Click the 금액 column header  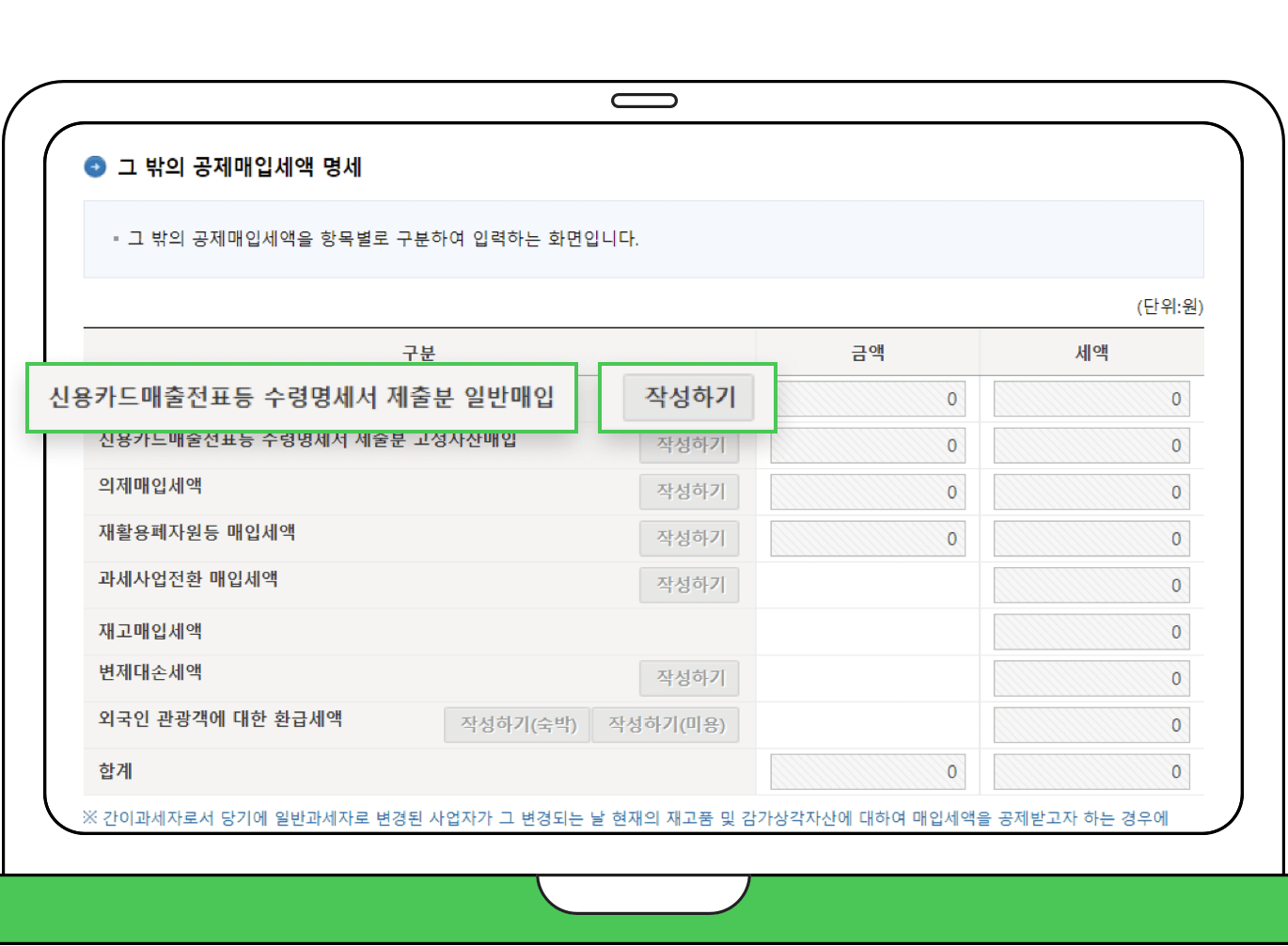tap(866, 351)
